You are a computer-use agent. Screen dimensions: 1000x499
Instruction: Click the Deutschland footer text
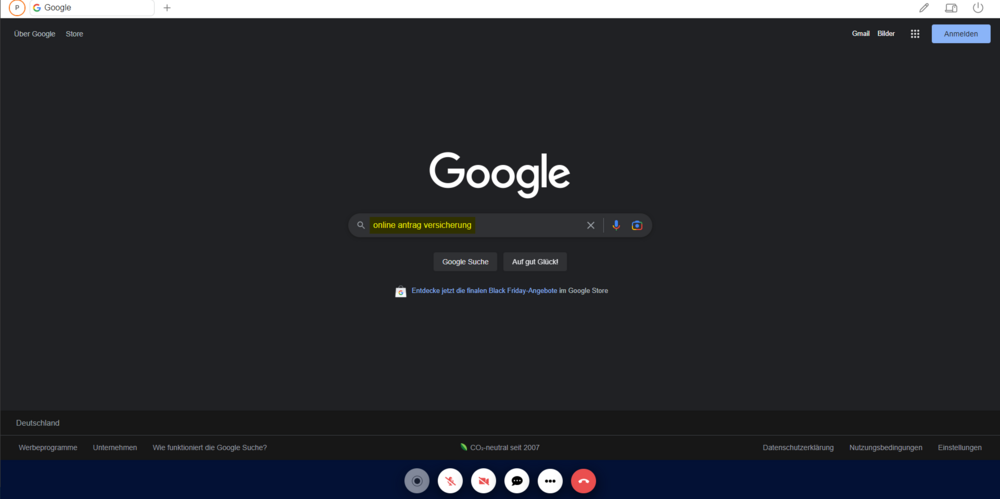click(38, 422)
